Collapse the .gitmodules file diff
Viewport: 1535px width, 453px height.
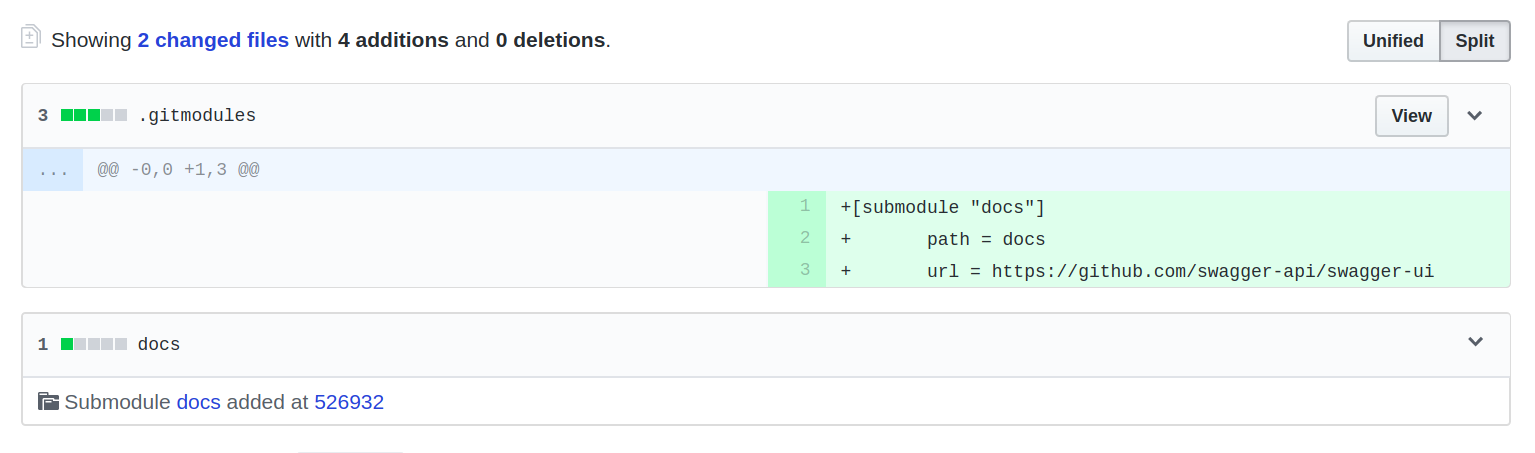tap(1474, 115)
